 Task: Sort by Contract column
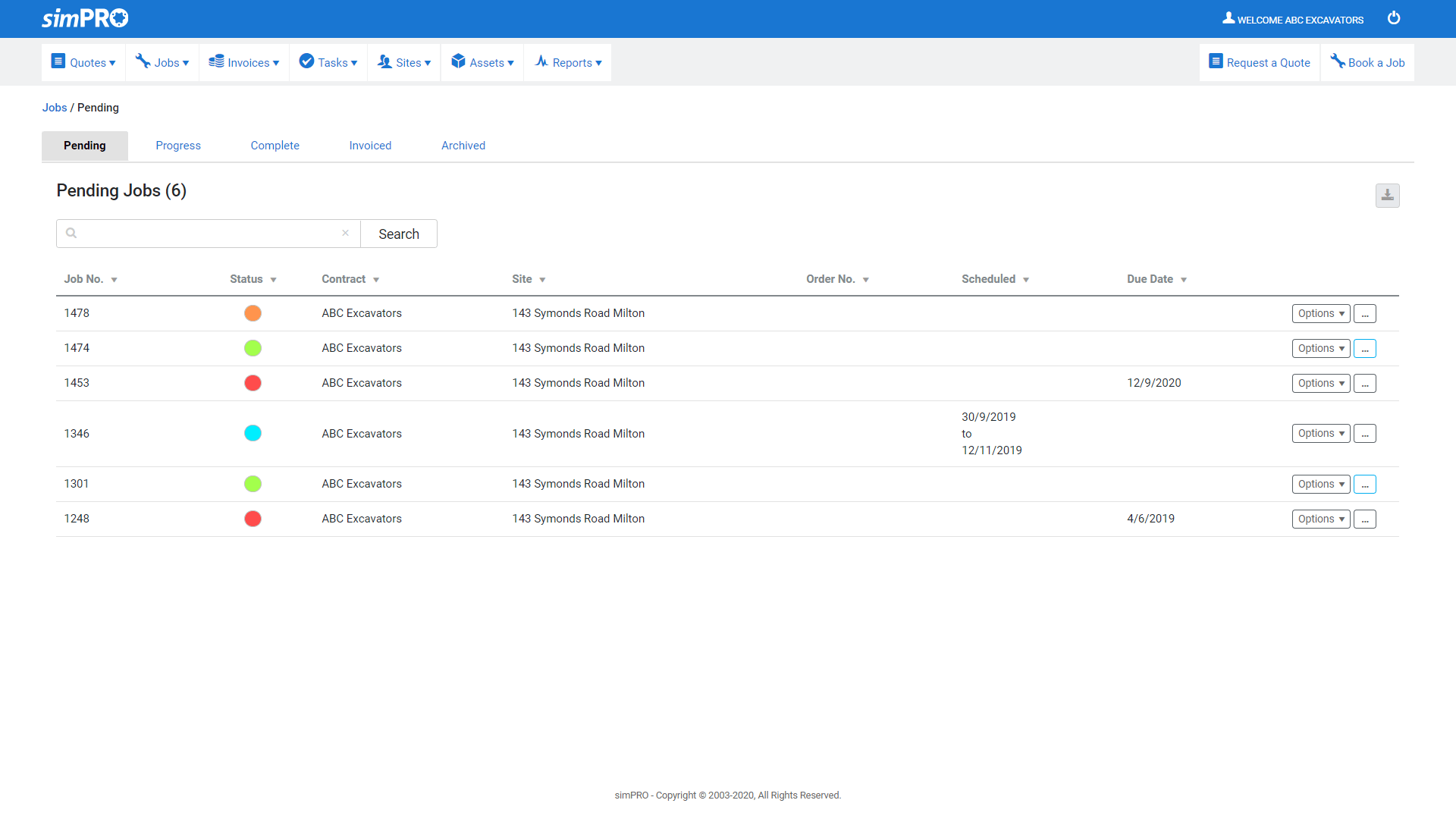[x=350, y=279]
